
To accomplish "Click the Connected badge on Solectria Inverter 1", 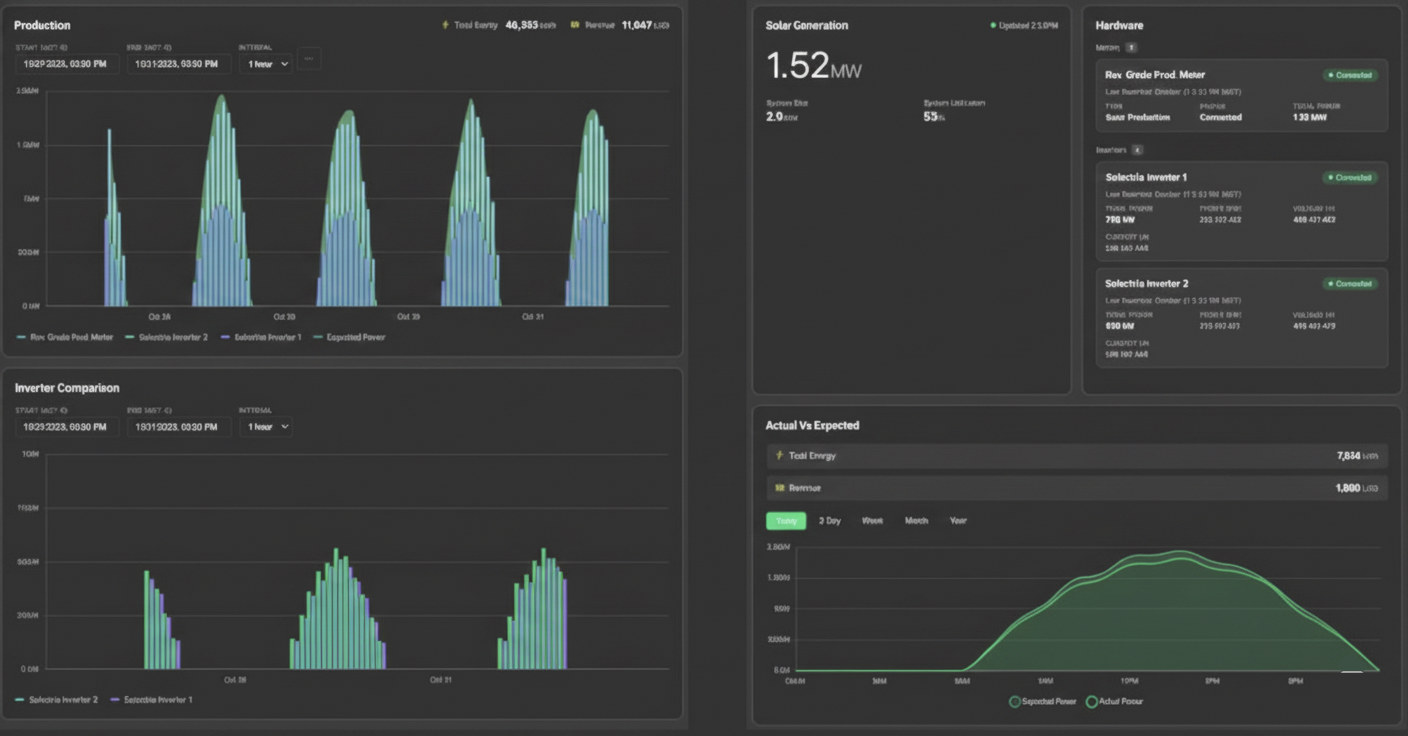I will (1349, 178).
